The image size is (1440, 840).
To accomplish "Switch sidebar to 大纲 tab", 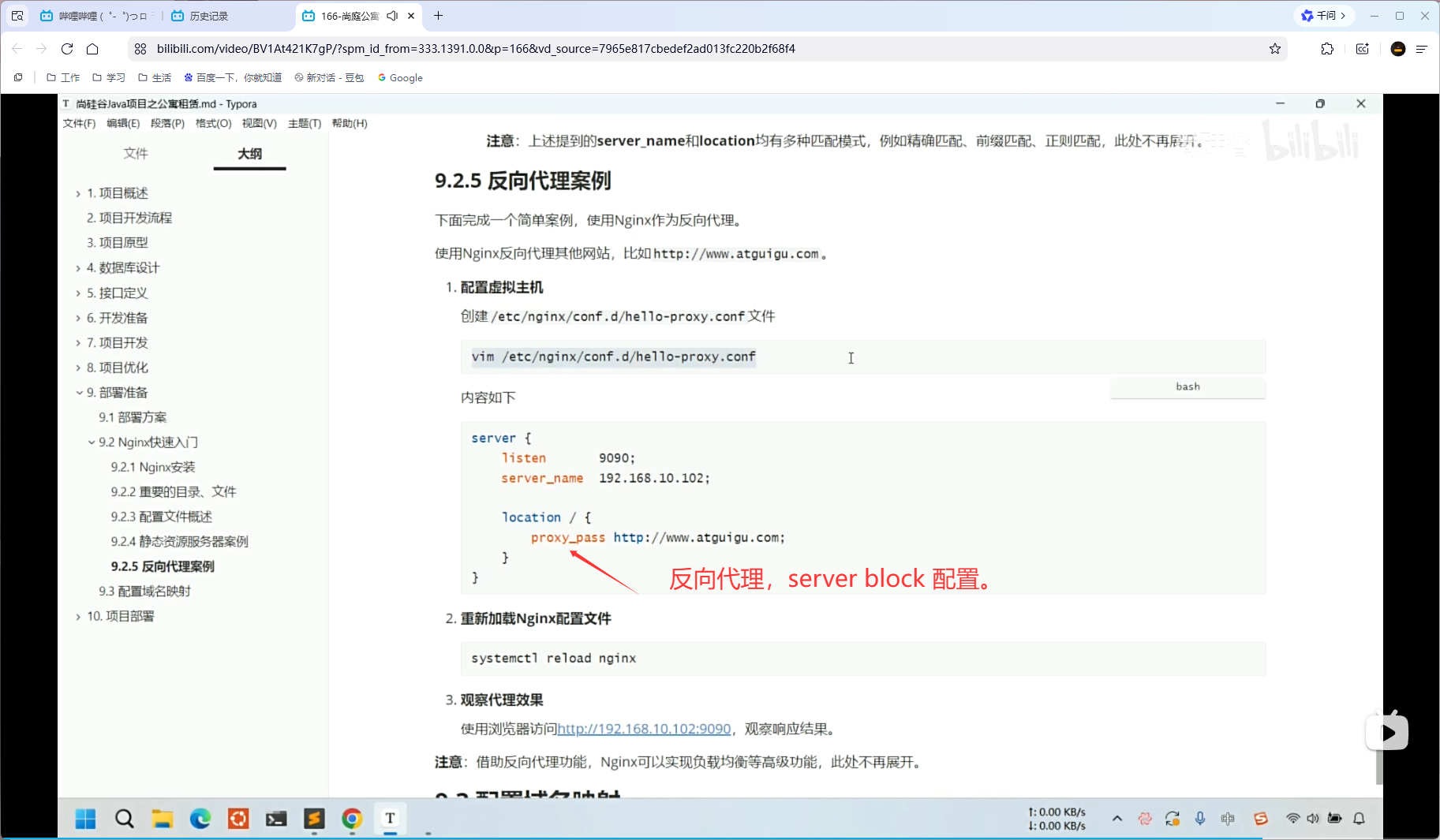I will [x=249, y=154].
